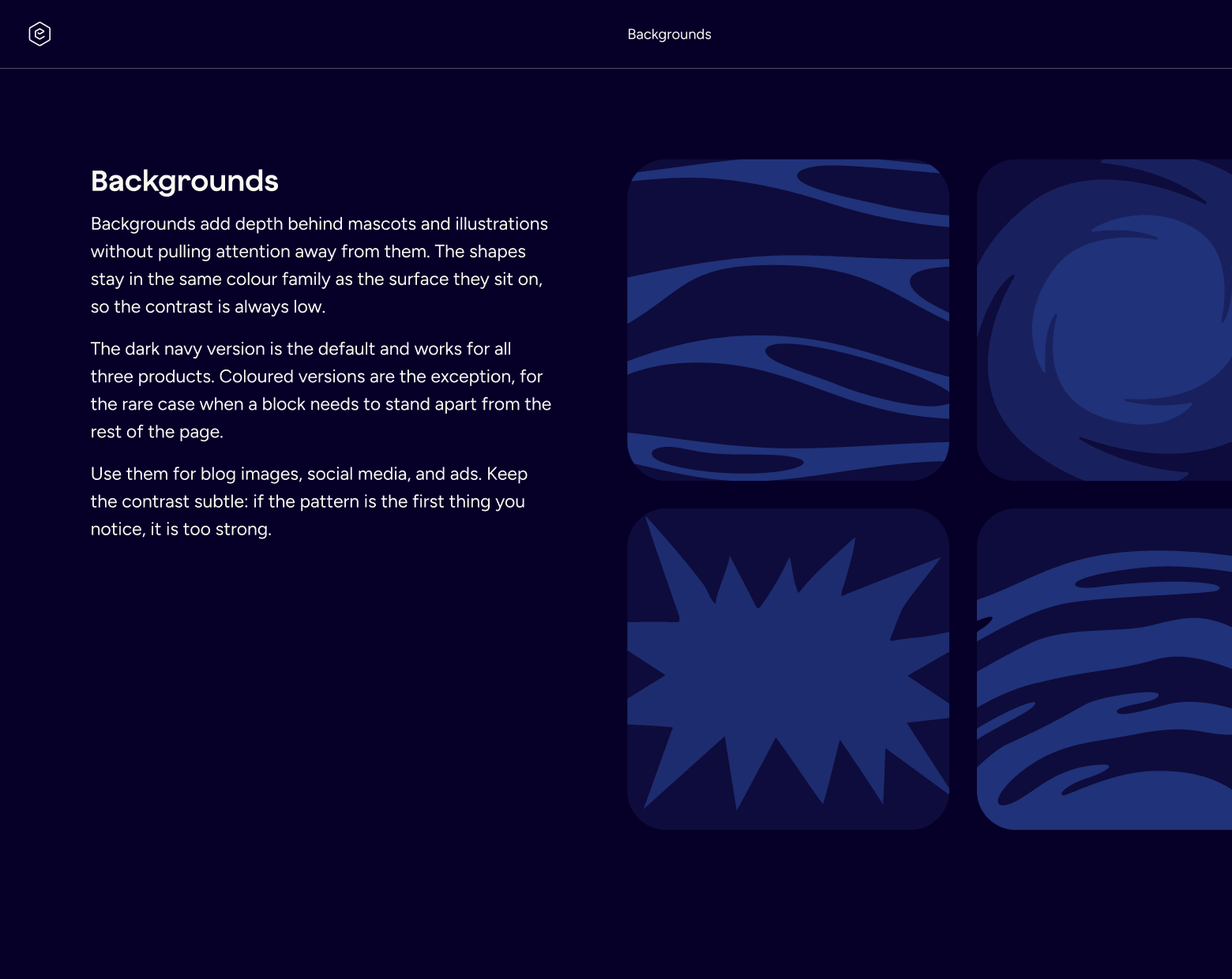Screen dimensions: 1232x979
Task: Select the swirl vortex background thumbnail
Action: 1104,320
